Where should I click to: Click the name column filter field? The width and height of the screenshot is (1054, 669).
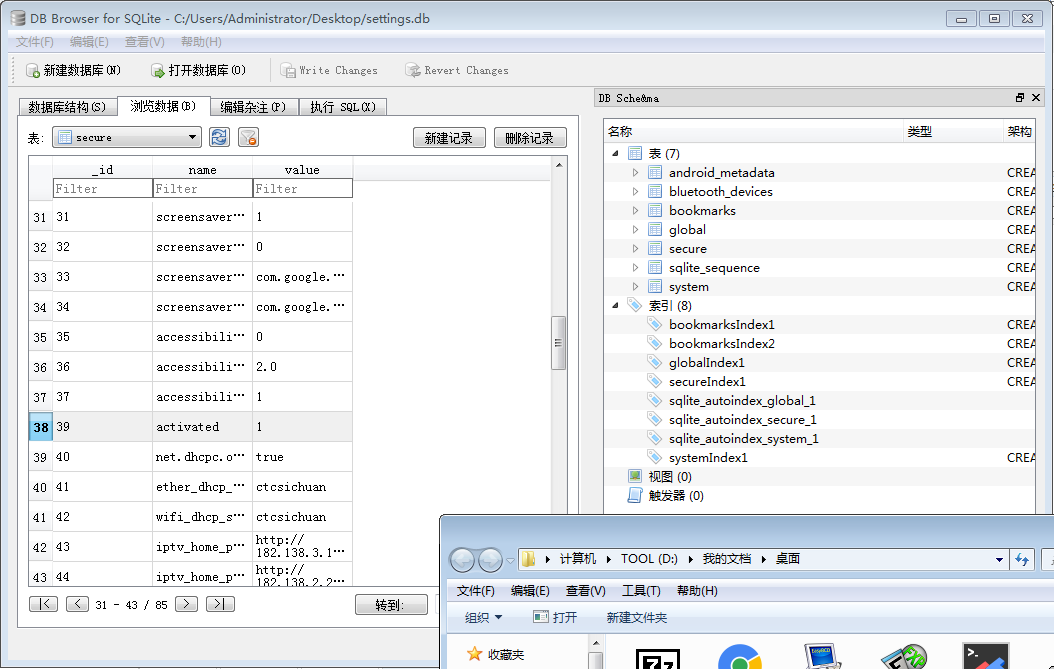pyautogui.click(x=202, y=189)
